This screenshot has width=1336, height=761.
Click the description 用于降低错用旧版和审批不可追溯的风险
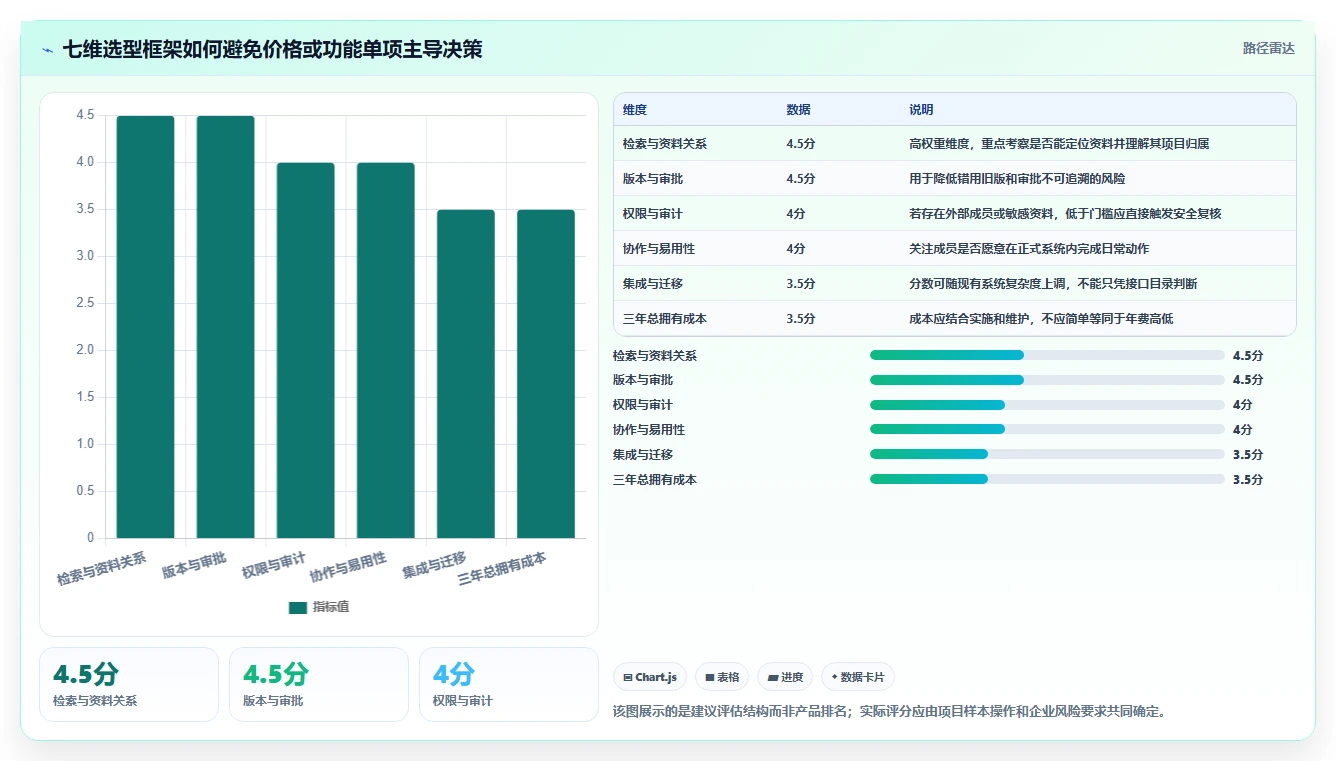coord(1017,179)
